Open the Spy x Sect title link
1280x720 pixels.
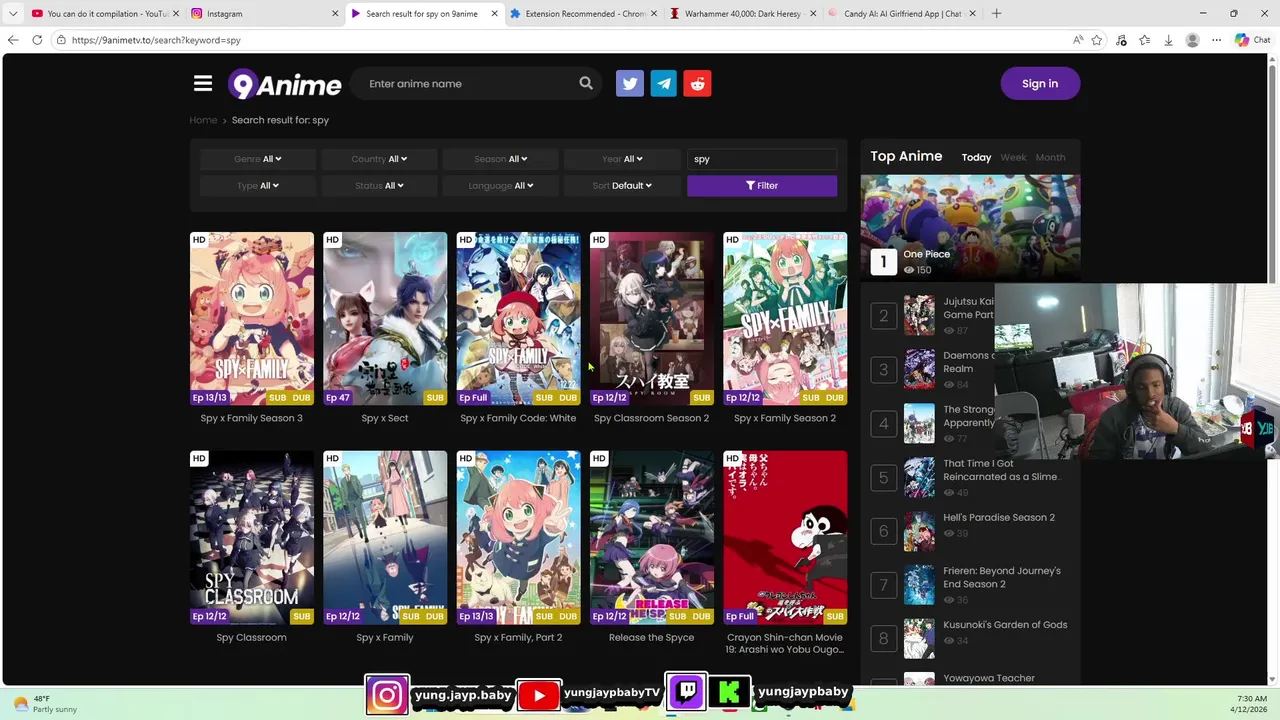click(x=385, y=418)
